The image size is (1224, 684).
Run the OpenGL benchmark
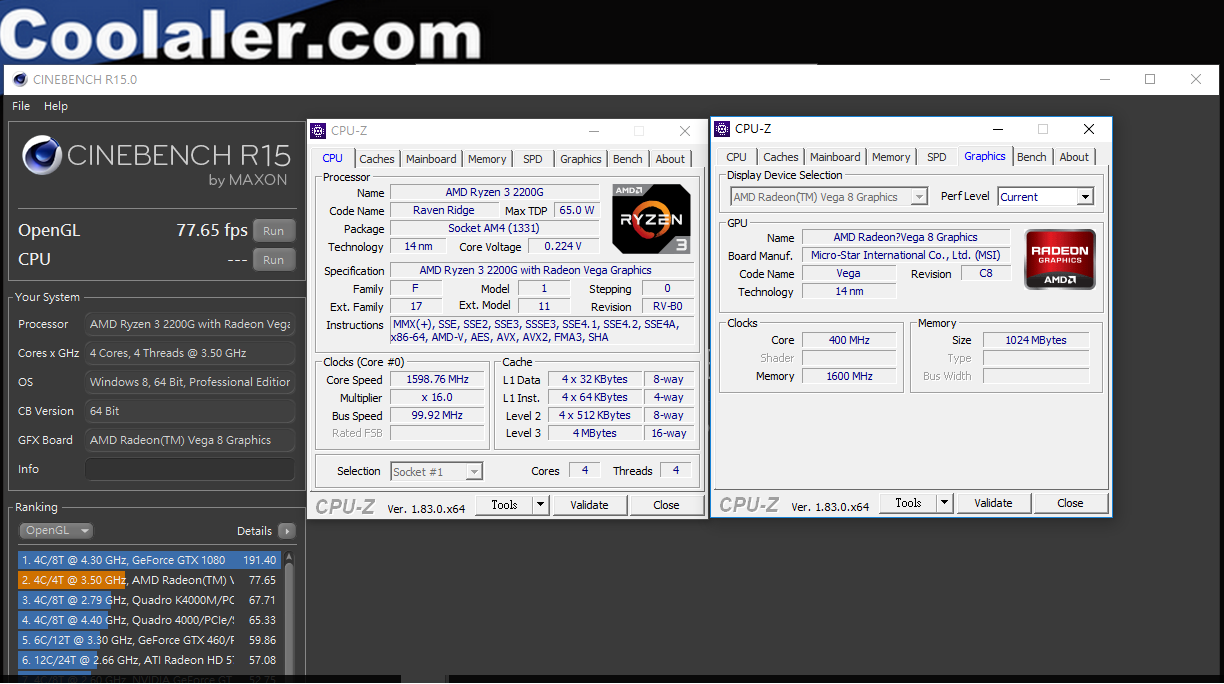coord(273,231)
